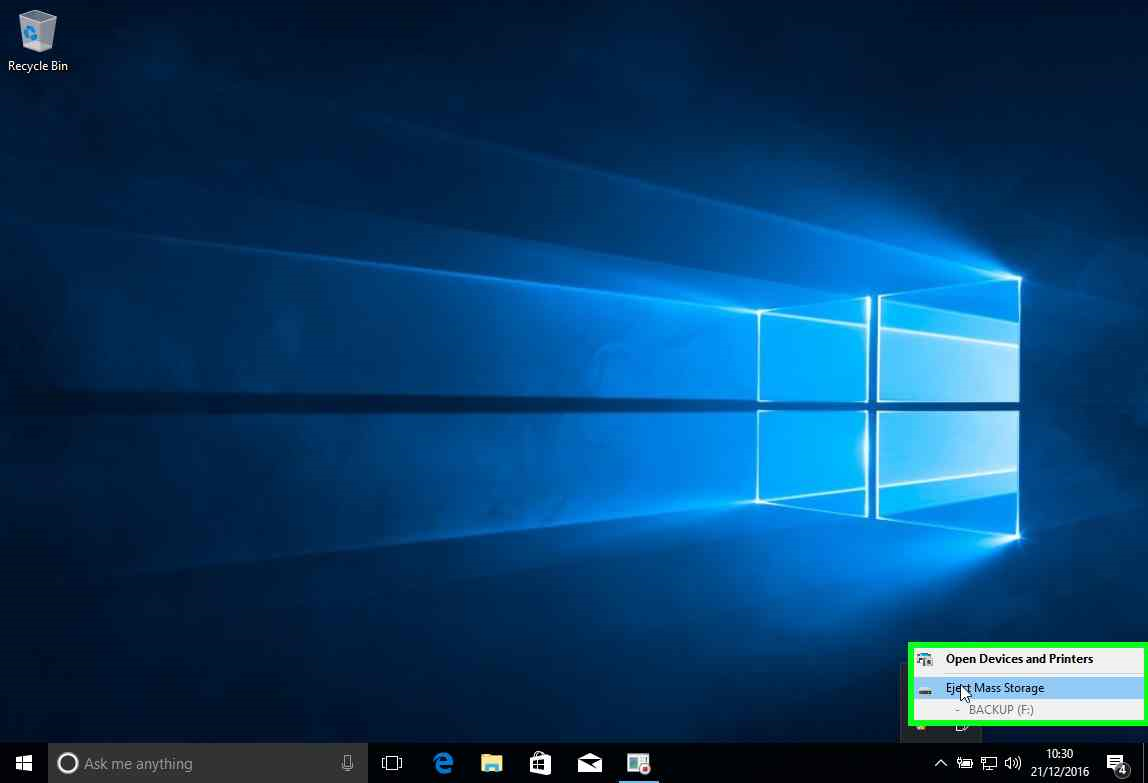1148x783 pixels.
Task: Click the Show Desktop strip at taskbar end
Action: [1144, 763]
